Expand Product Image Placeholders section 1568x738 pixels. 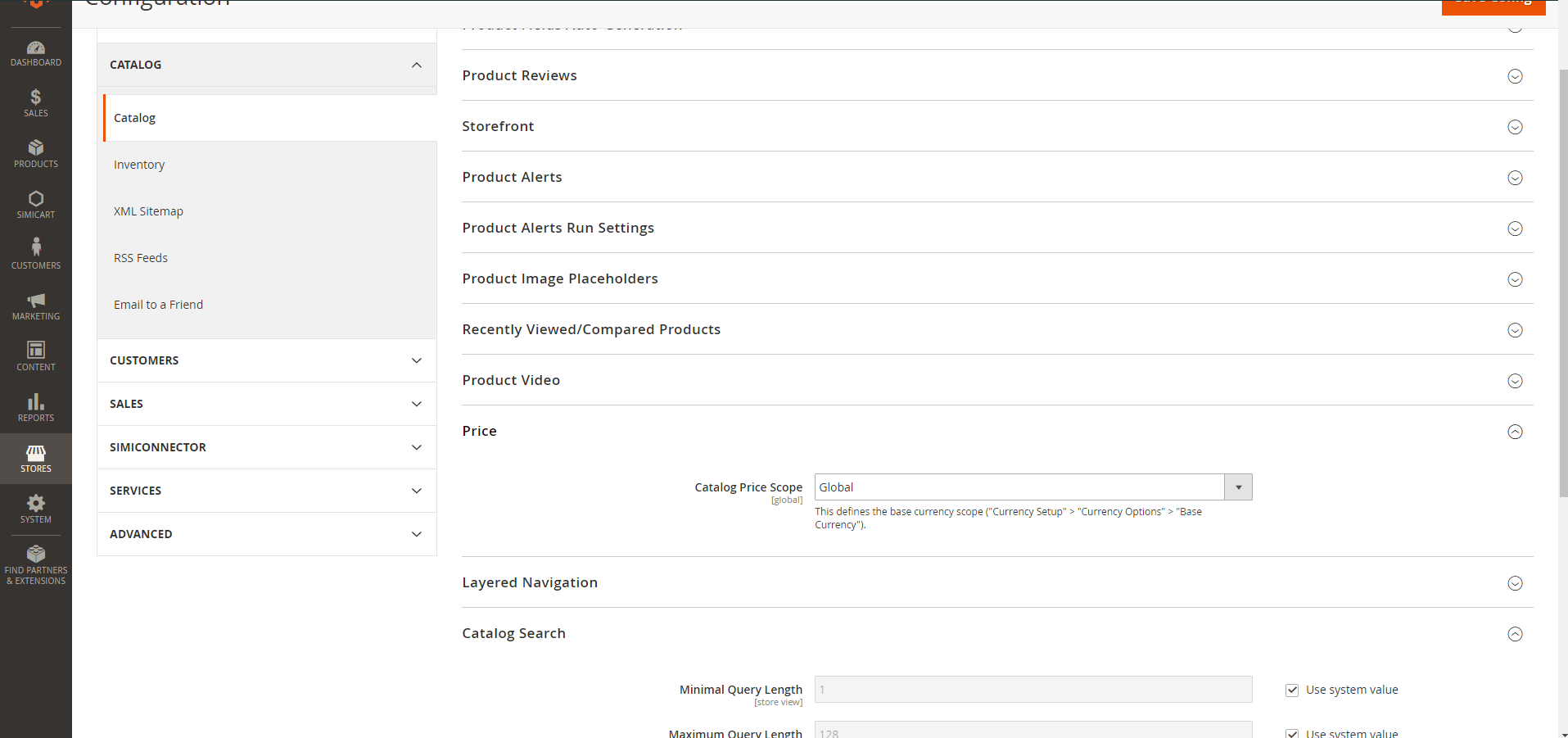997,278
